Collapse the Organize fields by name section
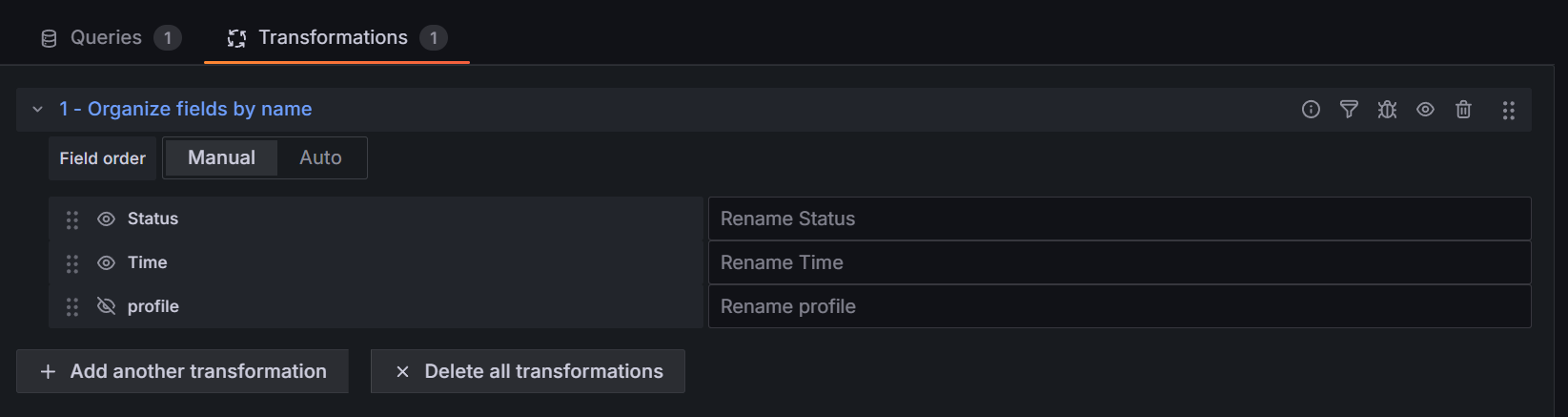This screenshot has height=417, width=1568. click(38, 110)
